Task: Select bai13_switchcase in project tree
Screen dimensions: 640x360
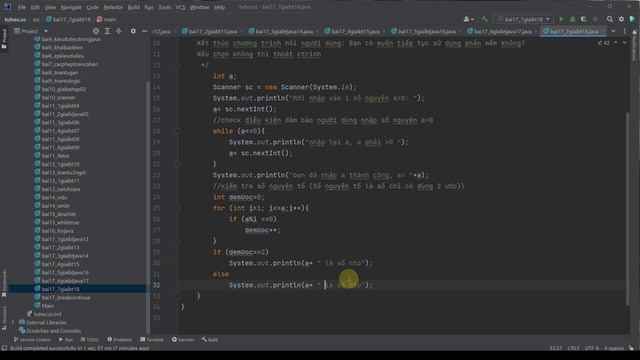Action: 61,189
